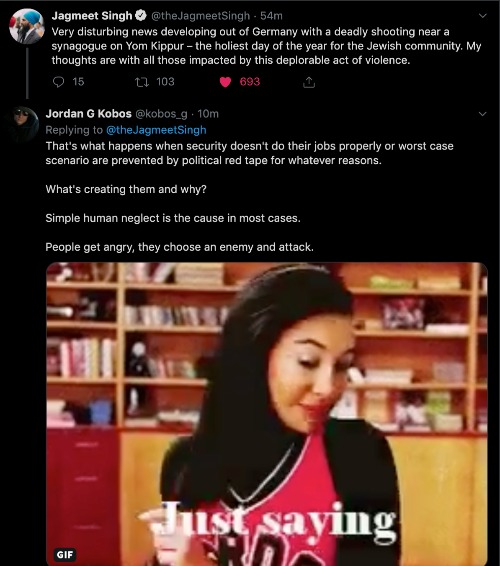Play the 'Just saying' GIF
This screenshot has width=500, height=566.
pos(267,414)
